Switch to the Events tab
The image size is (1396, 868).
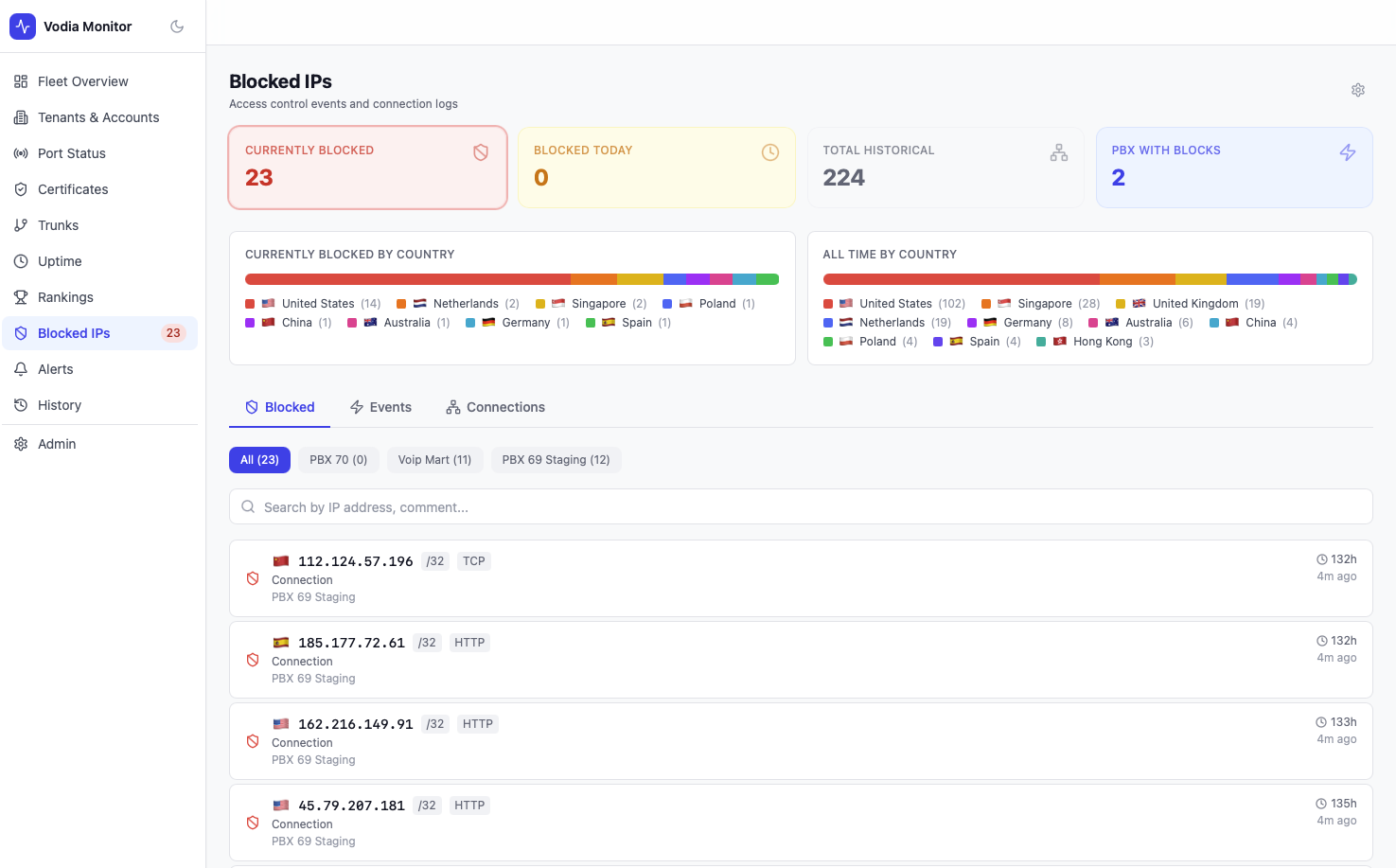coord(380,407)
